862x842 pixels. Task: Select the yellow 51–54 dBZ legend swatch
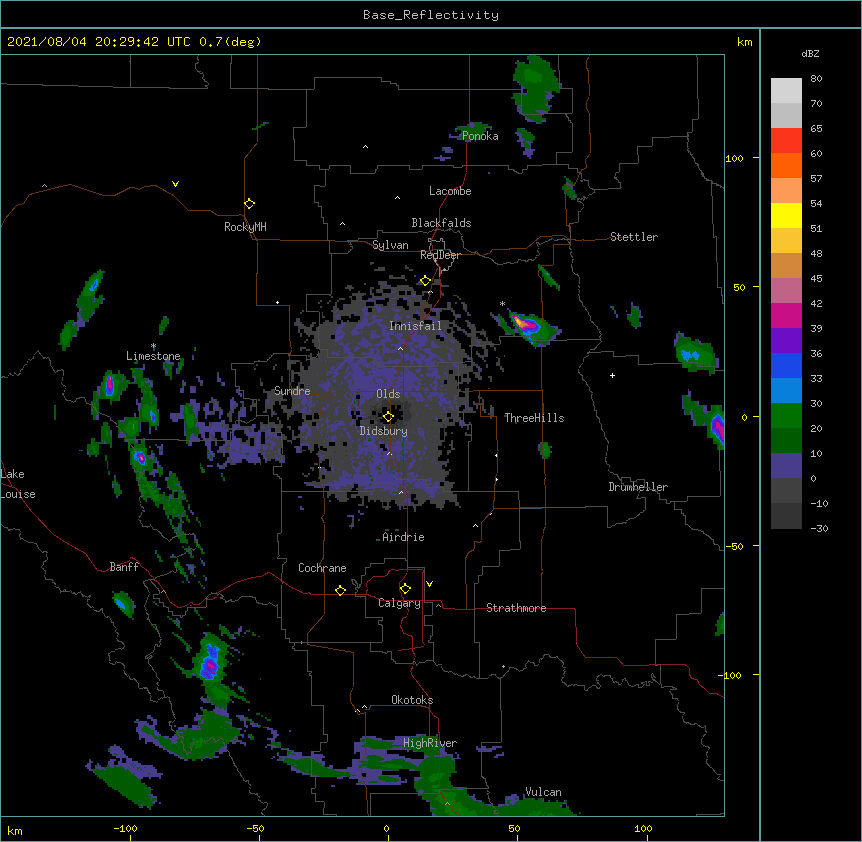pos(786,215)
